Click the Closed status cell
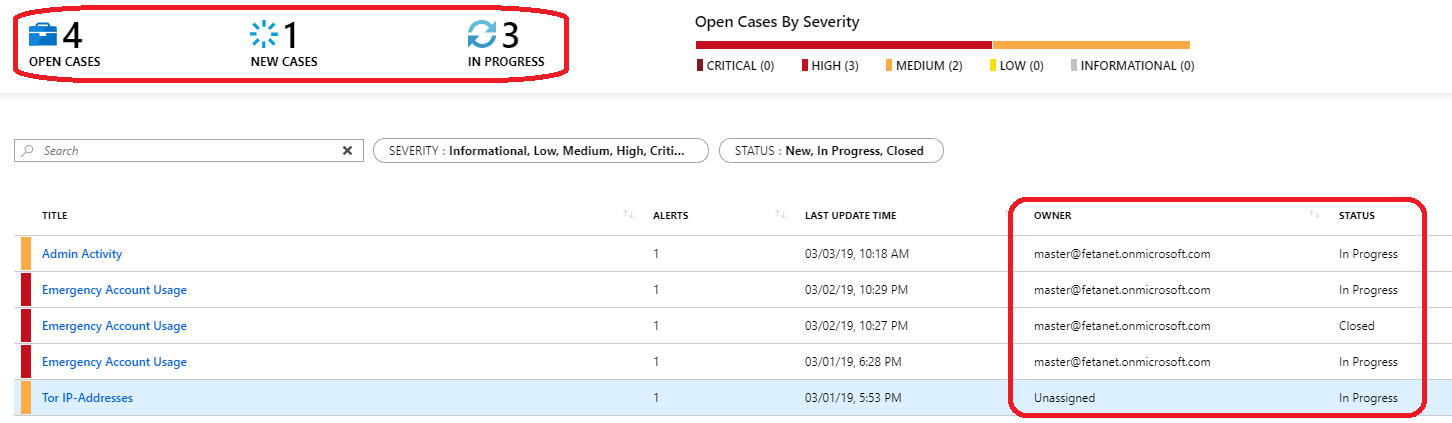Viewport: 1452px width, 423px height. 1357,326
